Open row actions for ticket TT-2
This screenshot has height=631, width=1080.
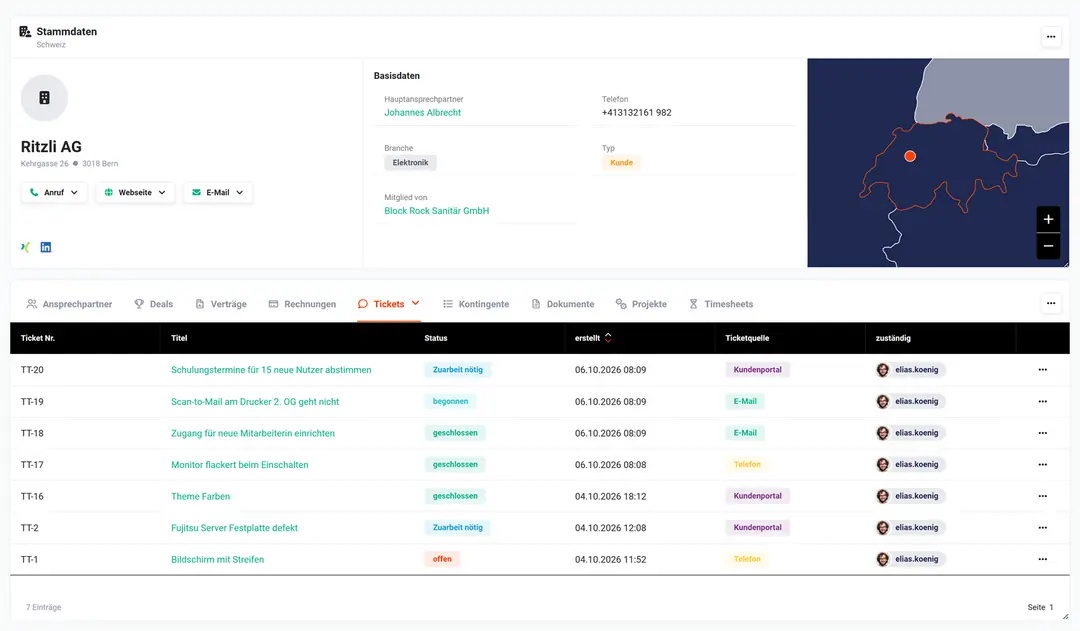coord(1043,528)
